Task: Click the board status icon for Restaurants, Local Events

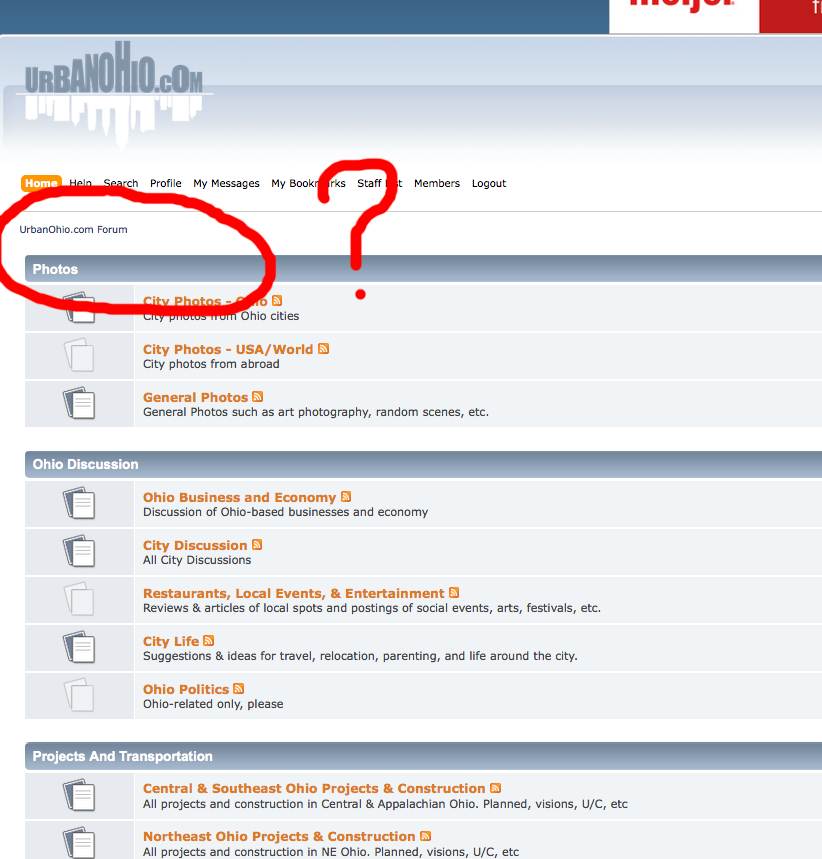Action: click(x=79, y=599)
